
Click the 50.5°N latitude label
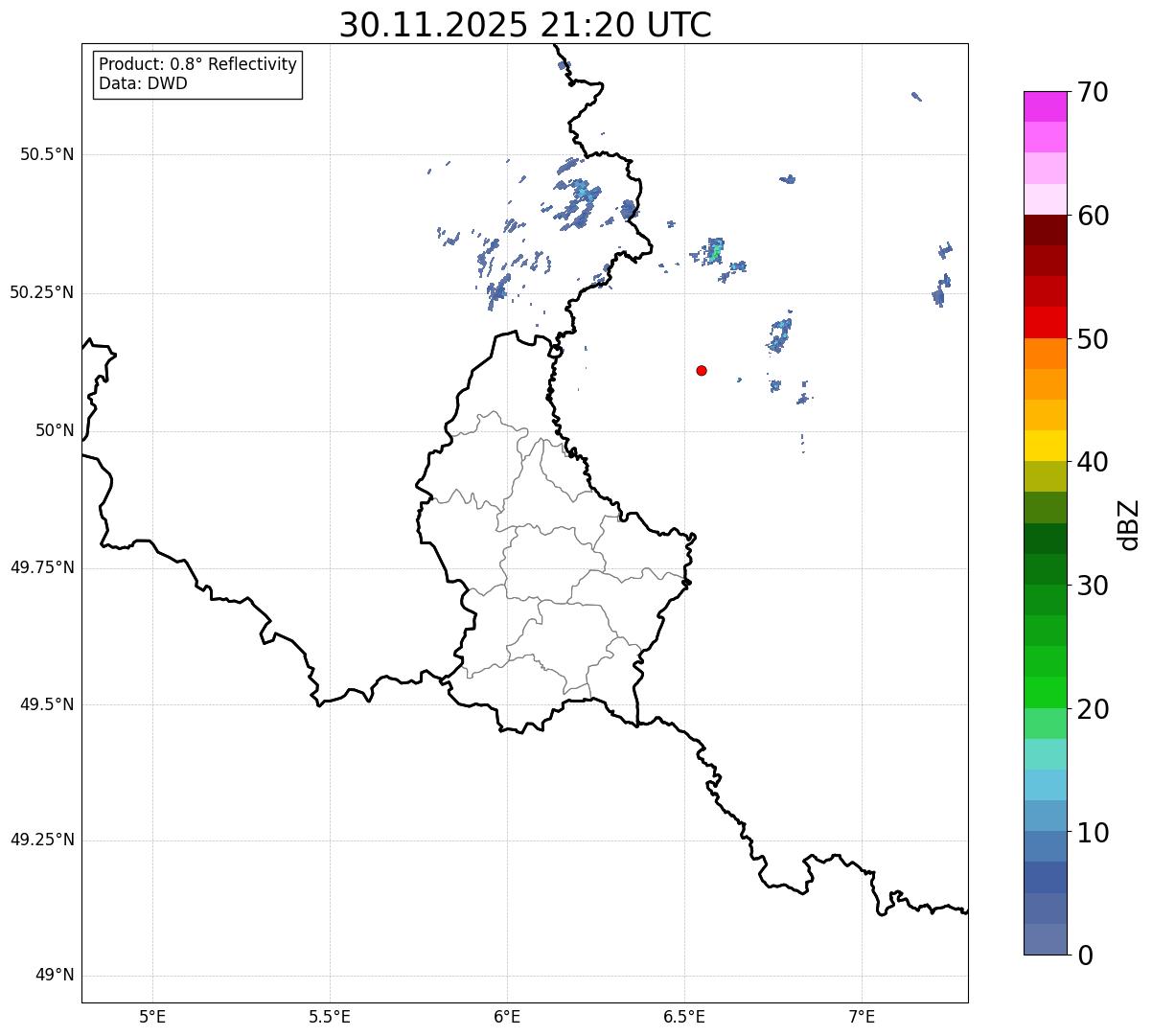(x=47, y=154)
